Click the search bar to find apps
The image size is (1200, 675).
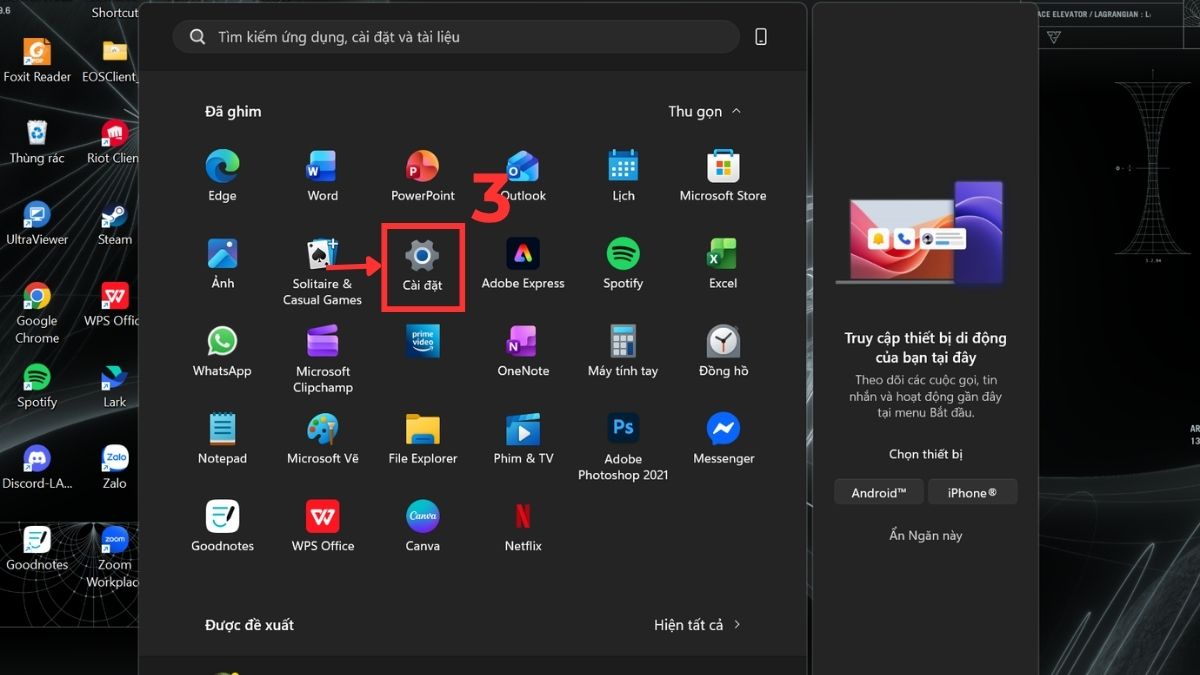(456, 36)
